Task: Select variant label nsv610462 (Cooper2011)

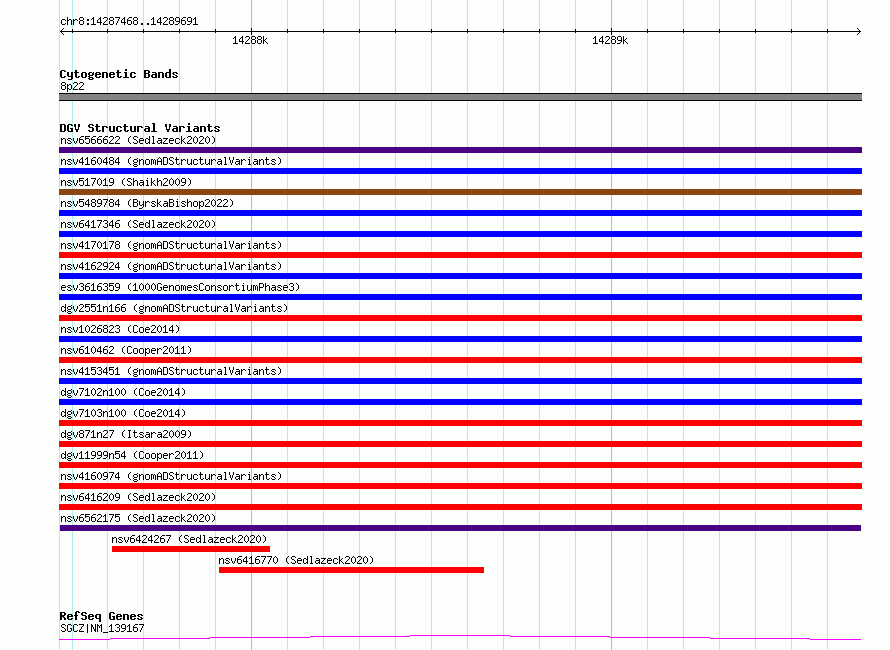Action: coord(126,350)
